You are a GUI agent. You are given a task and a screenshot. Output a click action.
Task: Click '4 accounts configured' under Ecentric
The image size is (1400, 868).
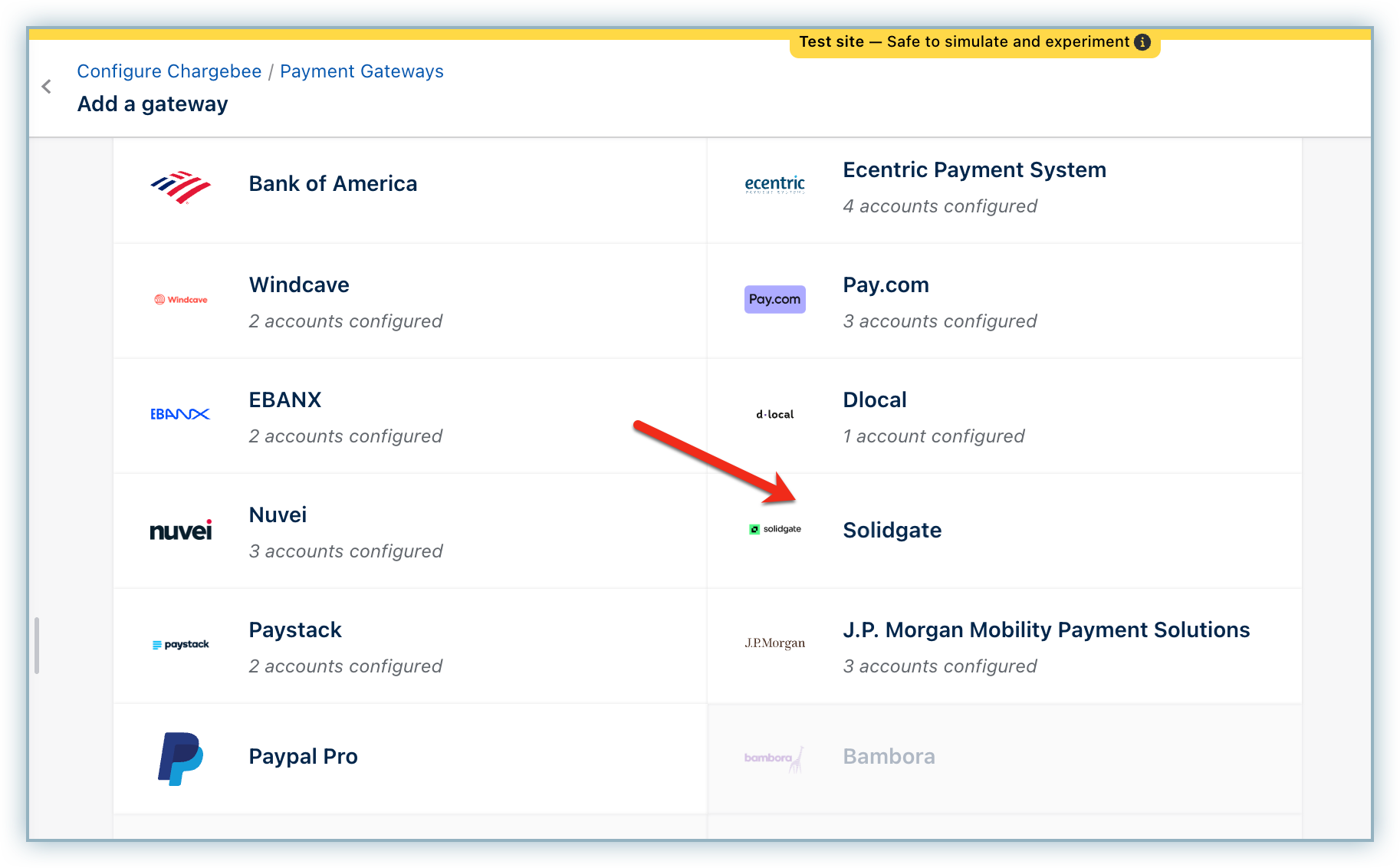tap(940, 206)
